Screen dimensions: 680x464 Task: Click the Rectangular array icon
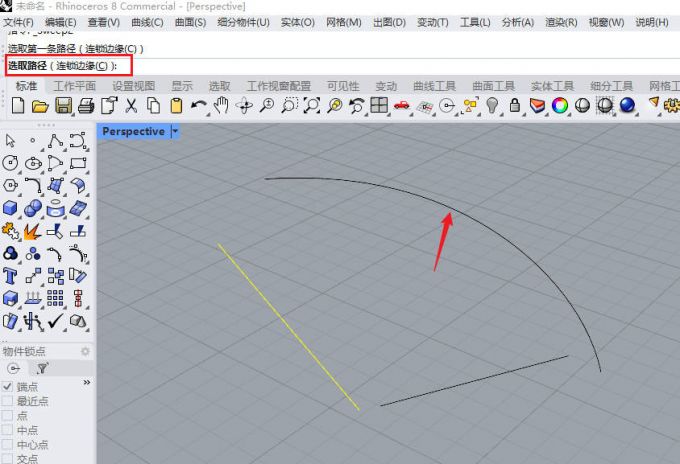coord(55,298)
